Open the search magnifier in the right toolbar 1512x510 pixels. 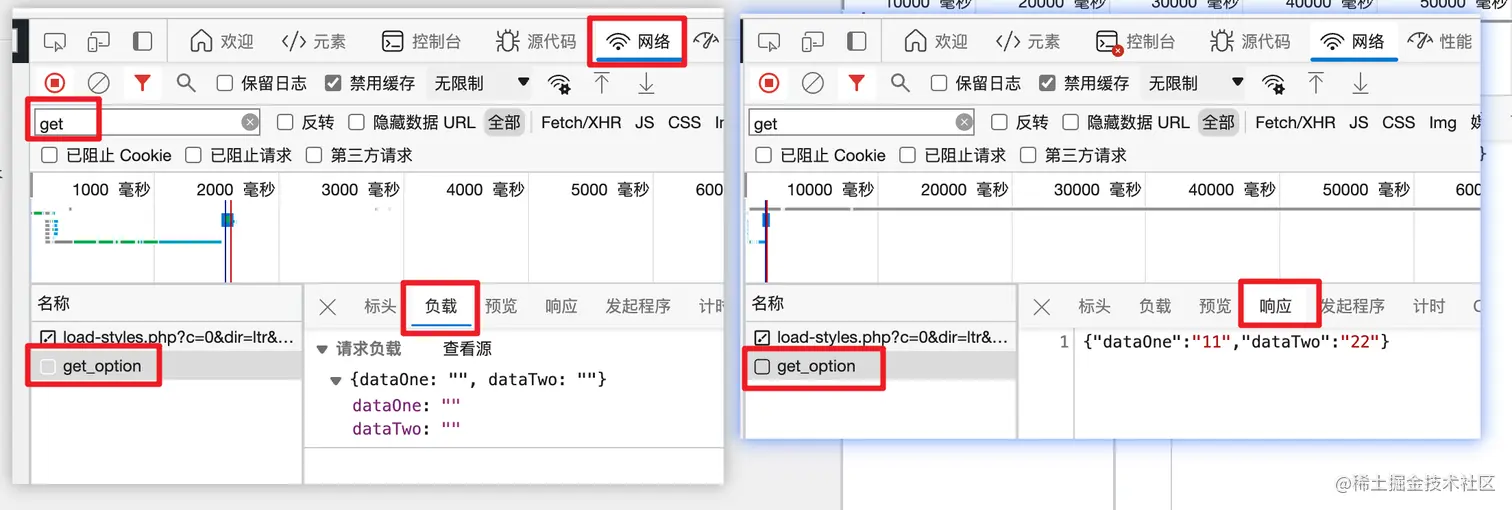point(900,83)
